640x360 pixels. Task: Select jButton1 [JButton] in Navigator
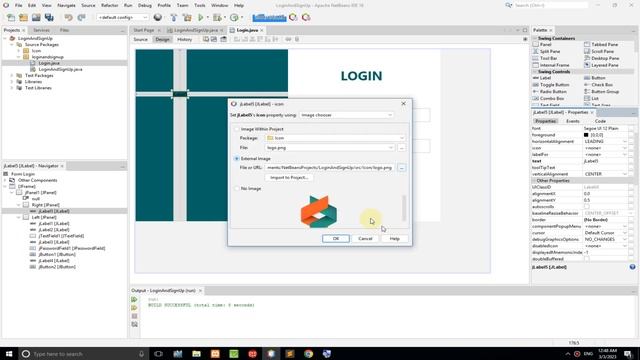(x=53, y=254)
